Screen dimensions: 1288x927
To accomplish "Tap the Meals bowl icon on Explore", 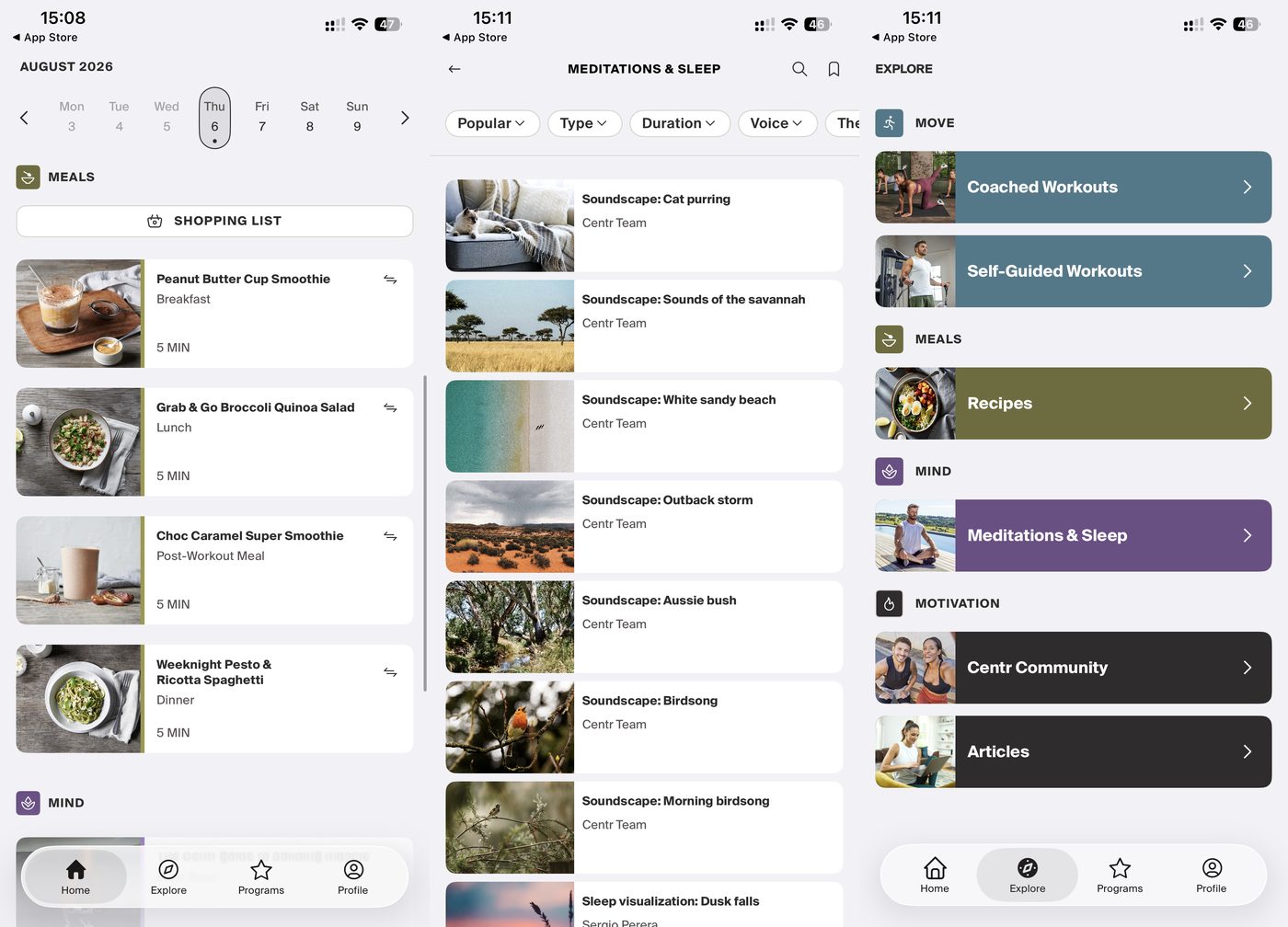I will point(889,339).
